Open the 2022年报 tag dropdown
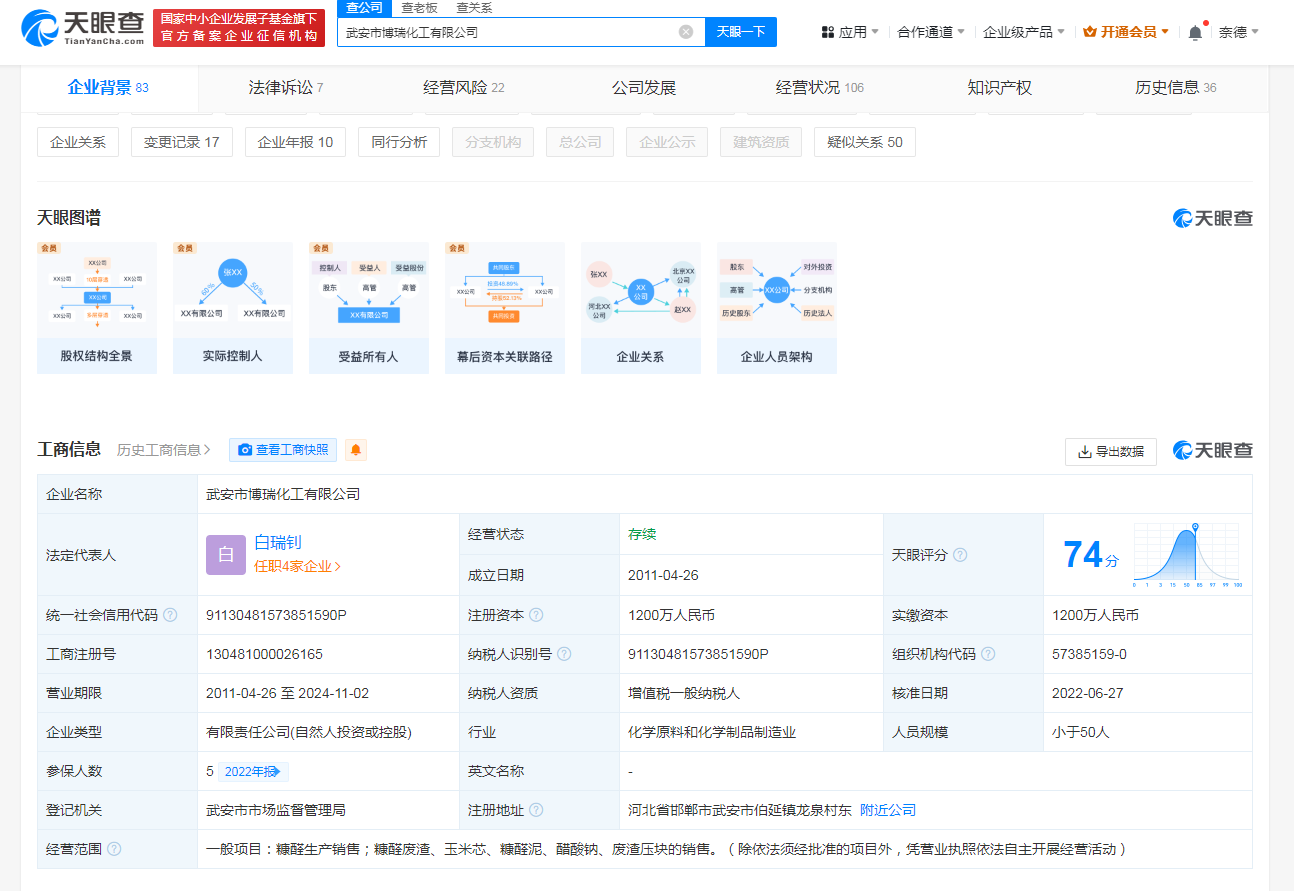This screenshot has width=1294, height=891. pos(254,771)
